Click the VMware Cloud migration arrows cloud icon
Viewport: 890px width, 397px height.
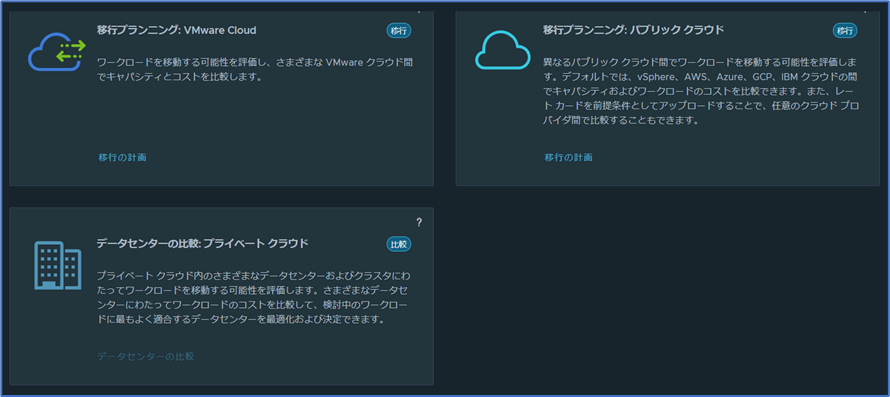pos(57,51)
